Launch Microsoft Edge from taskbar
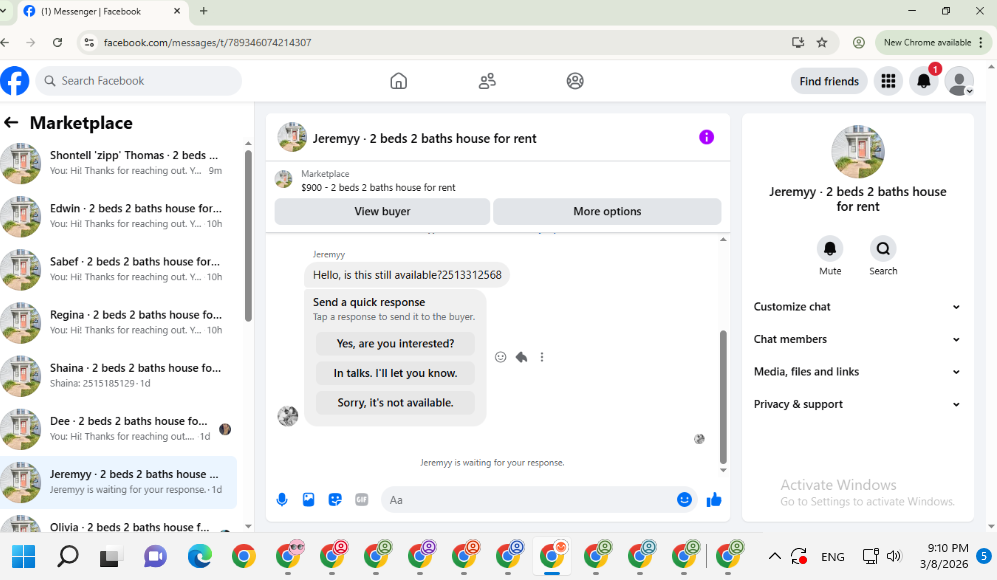 point(200,556)
